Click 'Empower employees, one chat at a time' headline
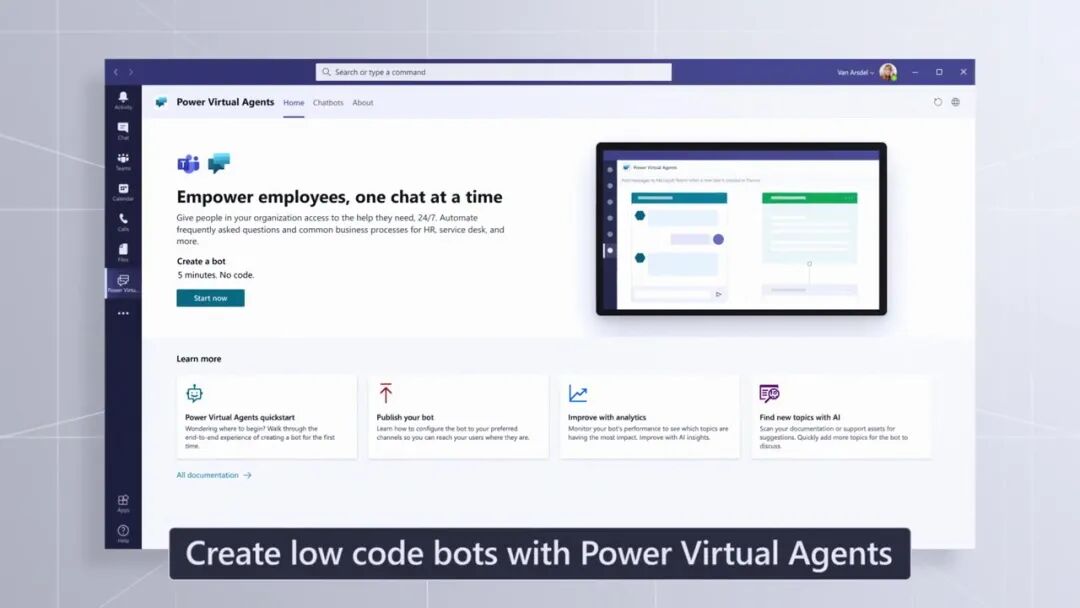Image resolution: width=1080 pixels, height=608 pixels. (340, 197)
